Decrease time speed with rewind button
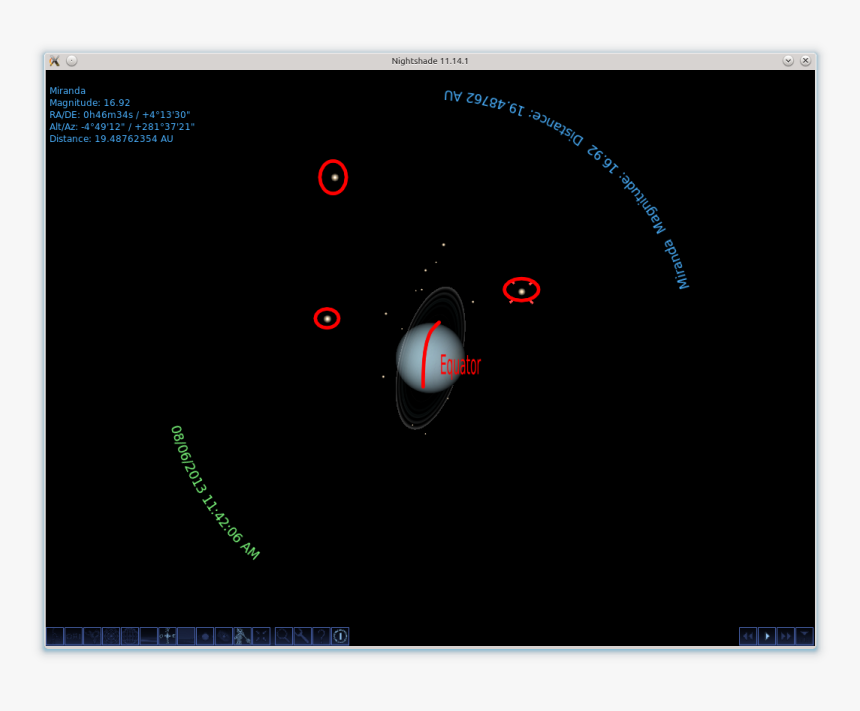 [748, 635]
